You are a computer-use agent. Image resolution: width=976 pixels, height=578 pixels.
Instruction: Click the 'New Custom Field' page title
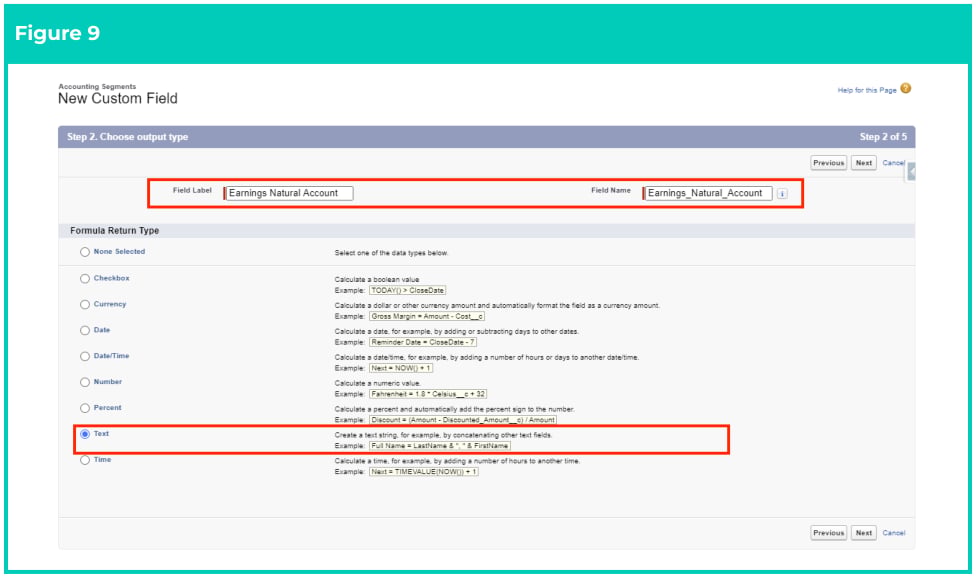click(x=118, y=98)
